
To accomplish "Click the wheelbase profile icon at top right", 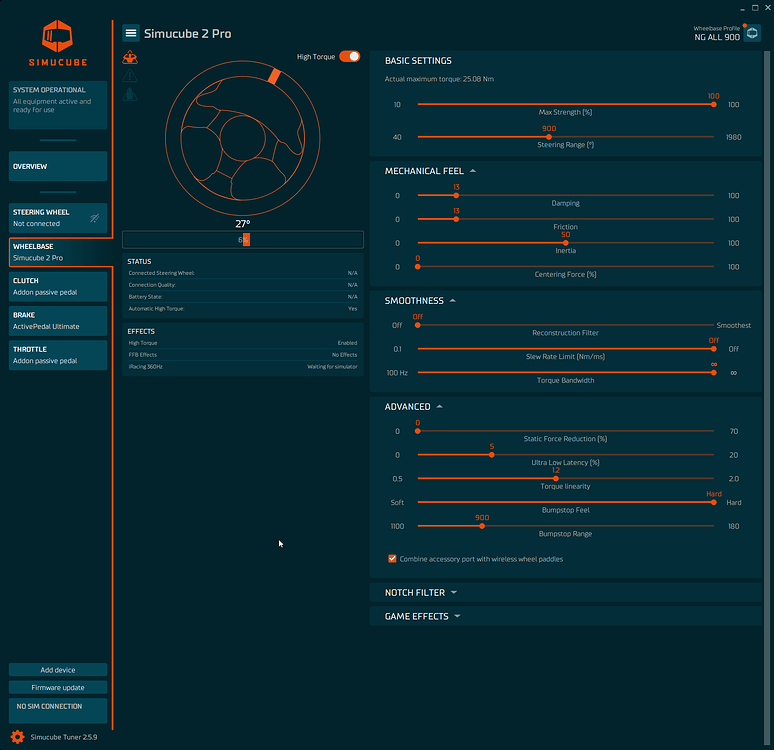I will pyautogui.click(x=752, y=33).
